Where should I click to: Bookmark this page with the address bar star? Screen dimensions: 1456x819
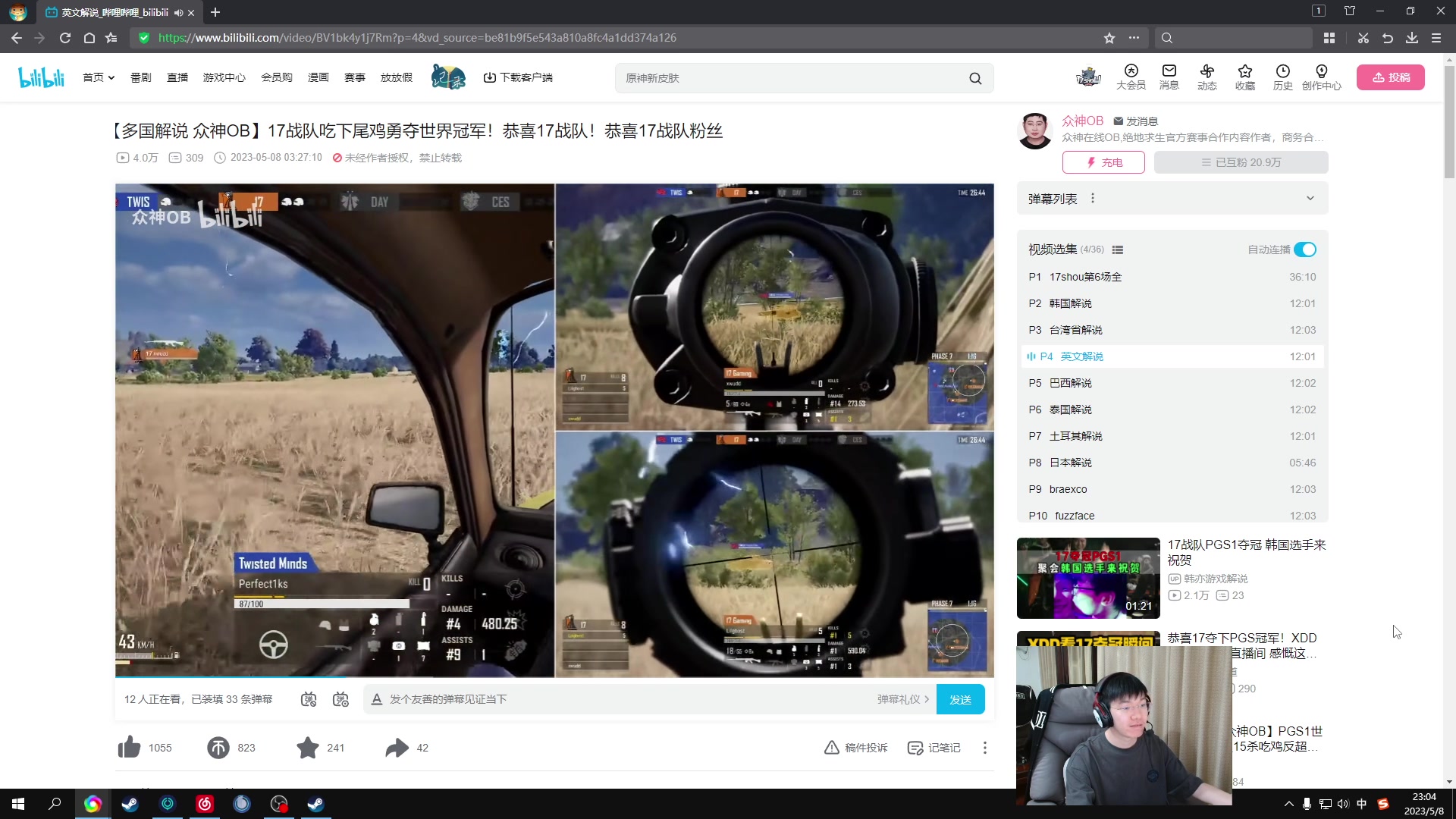click(1109, 38)
